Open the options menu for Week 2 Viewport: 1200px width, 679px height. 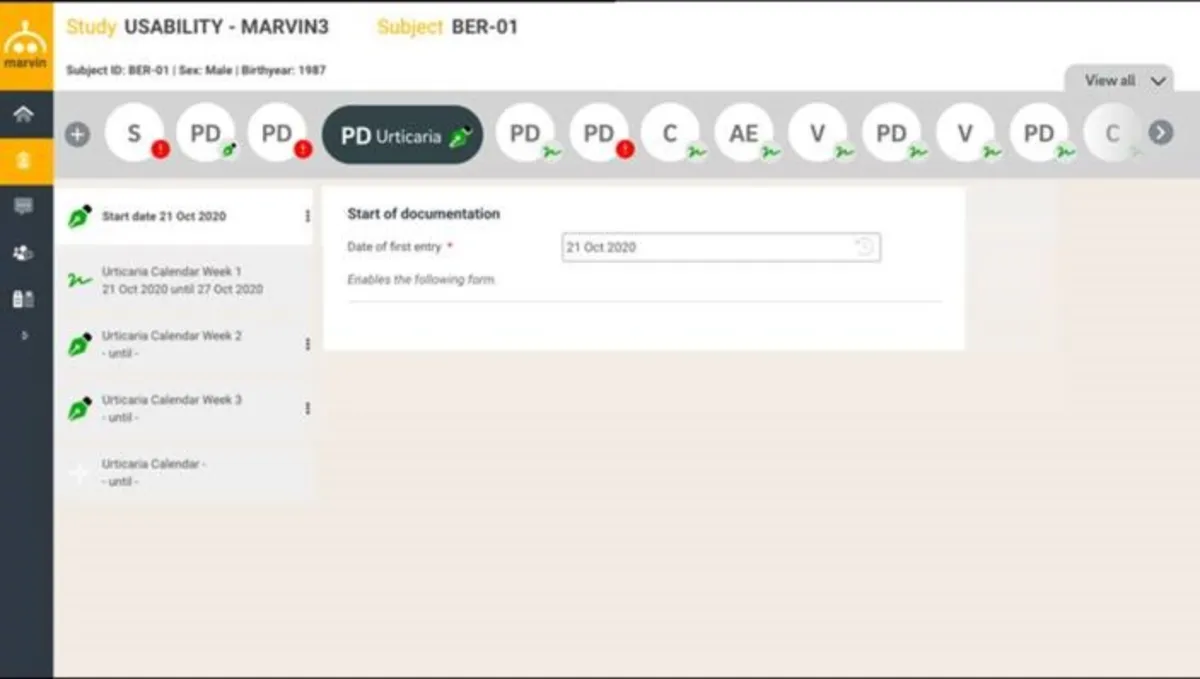307,344
